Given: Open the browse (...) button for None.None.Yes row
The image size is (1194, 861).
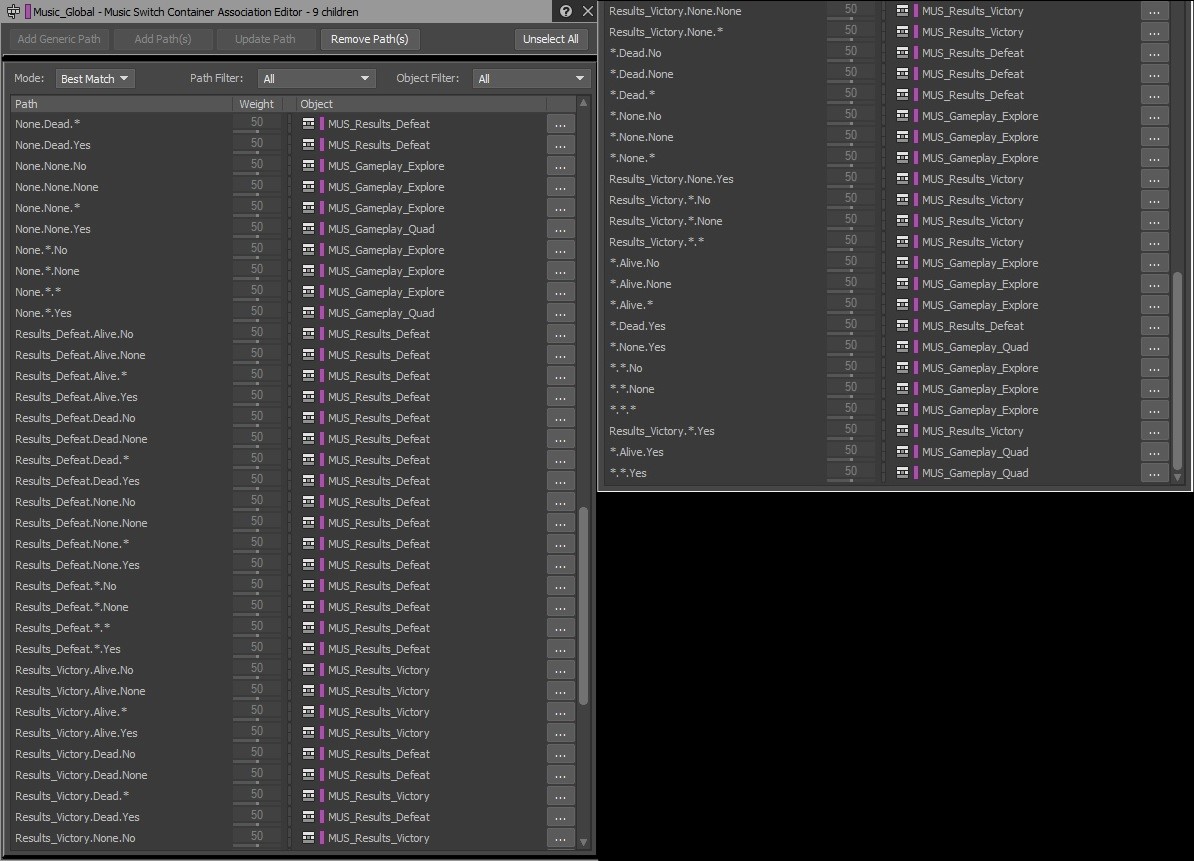Looking at the screenshot, I should tap(560, 229).
